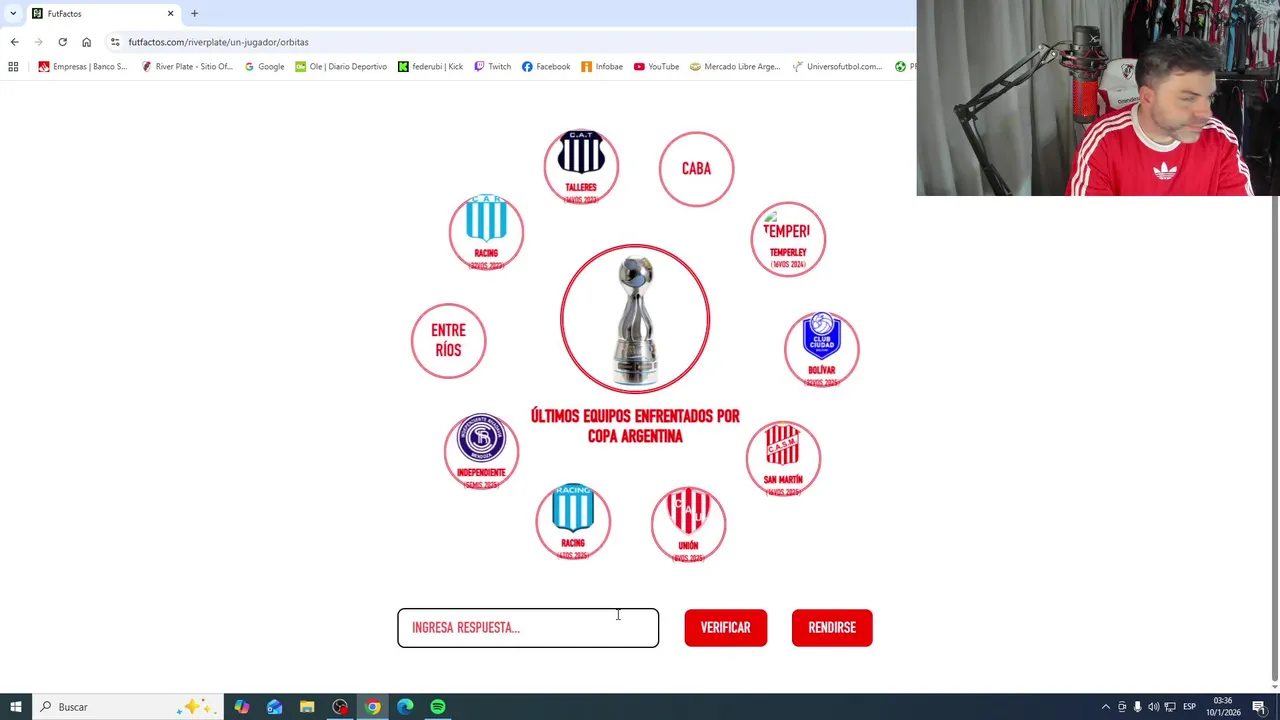This screenshot has width=1280, height=720.
Task: Show hidden tray icons chevron
Action: (1105, 707)
